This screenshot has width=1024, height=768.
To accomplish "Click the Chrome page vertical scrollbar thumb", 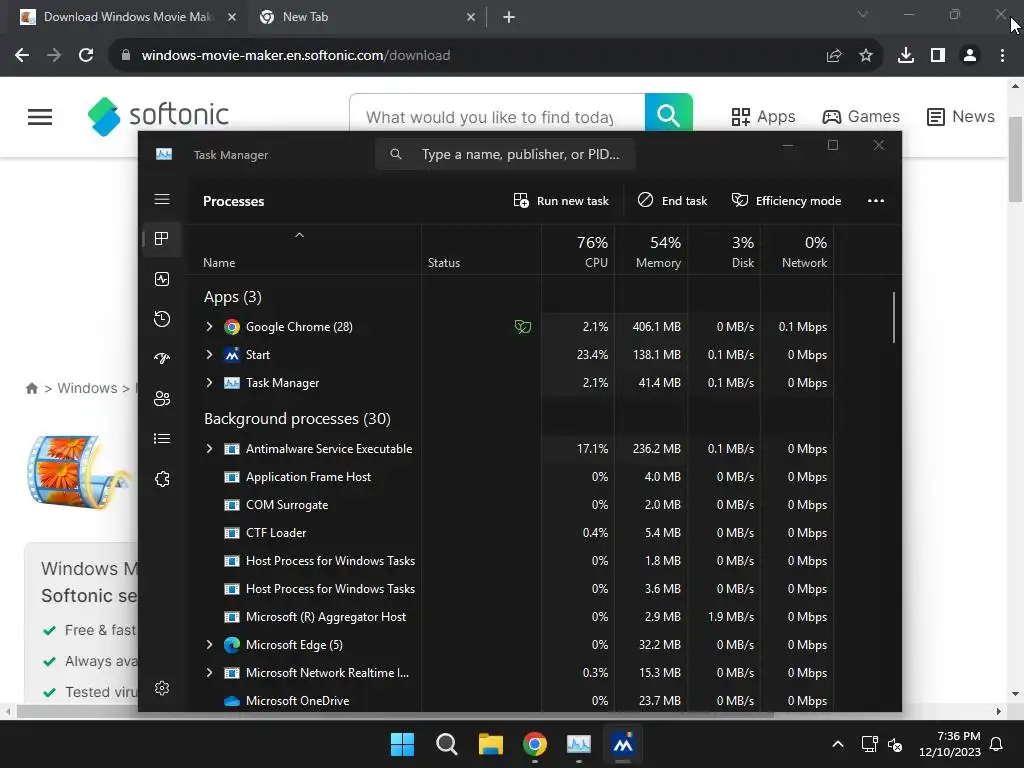I will 1015,159.
